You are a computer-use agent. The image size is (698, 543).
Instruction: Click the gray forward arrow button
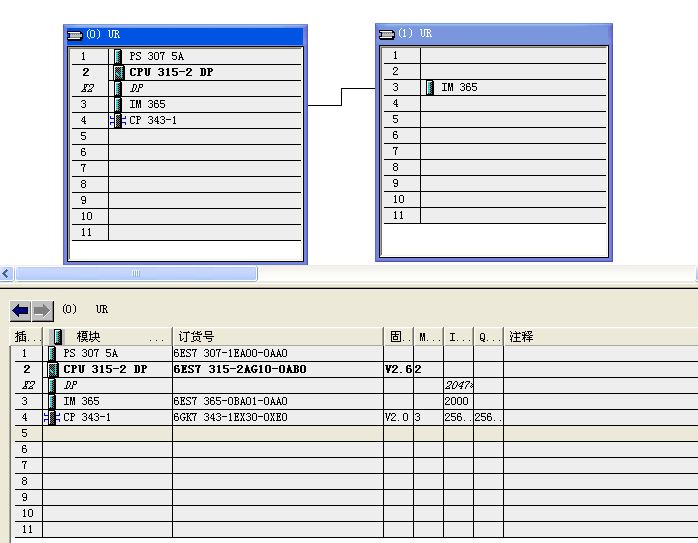(42, 311)
